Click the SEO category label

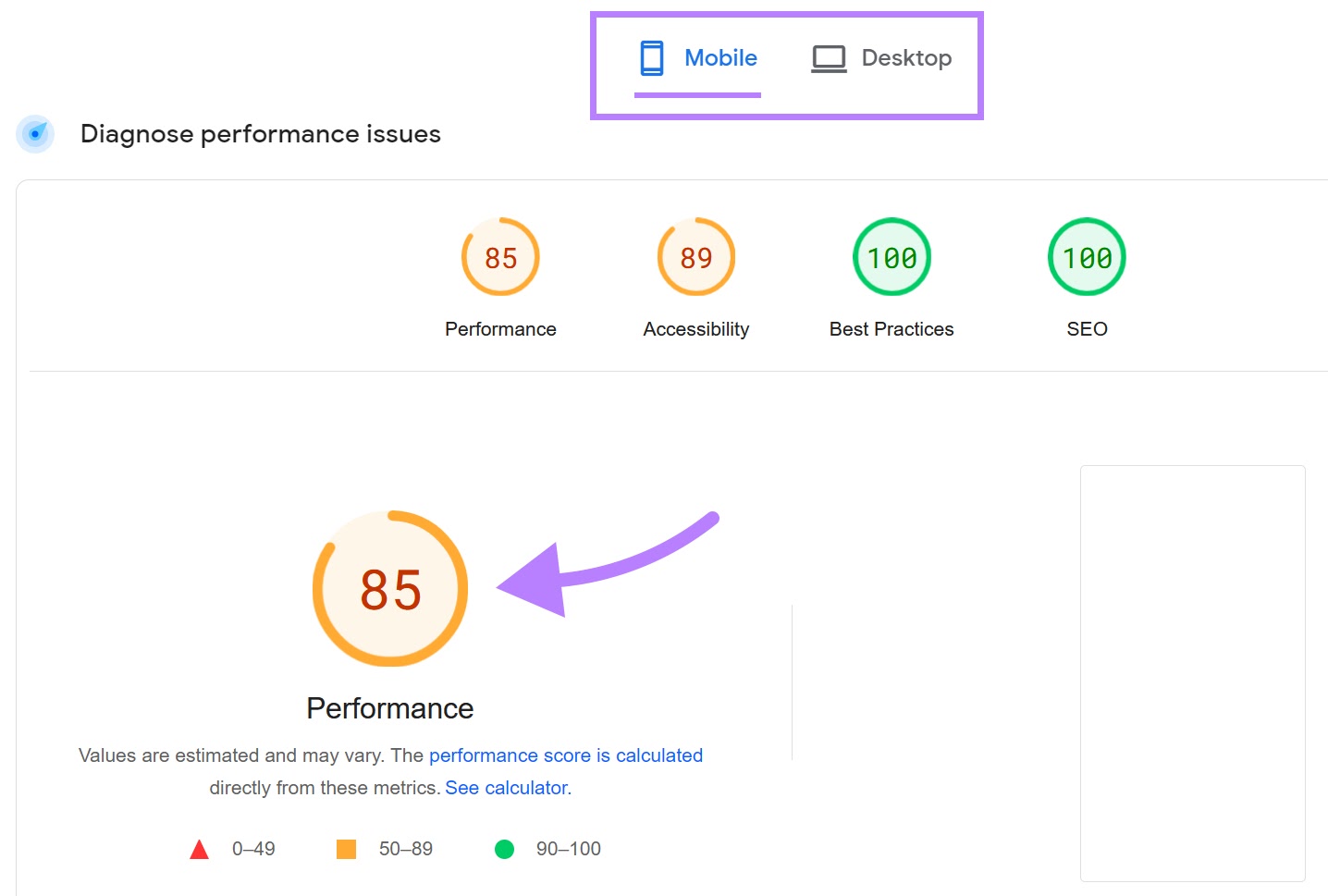coord(1086,328)
